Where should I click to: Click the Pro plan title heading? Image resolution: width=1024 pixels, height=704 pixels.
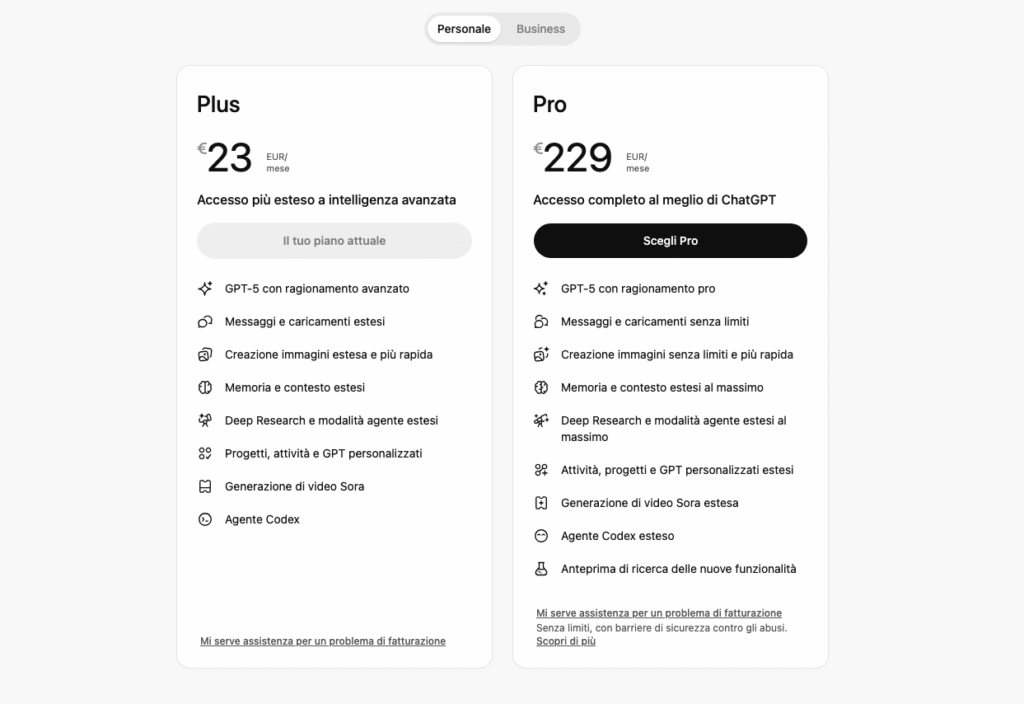point(550,105)
